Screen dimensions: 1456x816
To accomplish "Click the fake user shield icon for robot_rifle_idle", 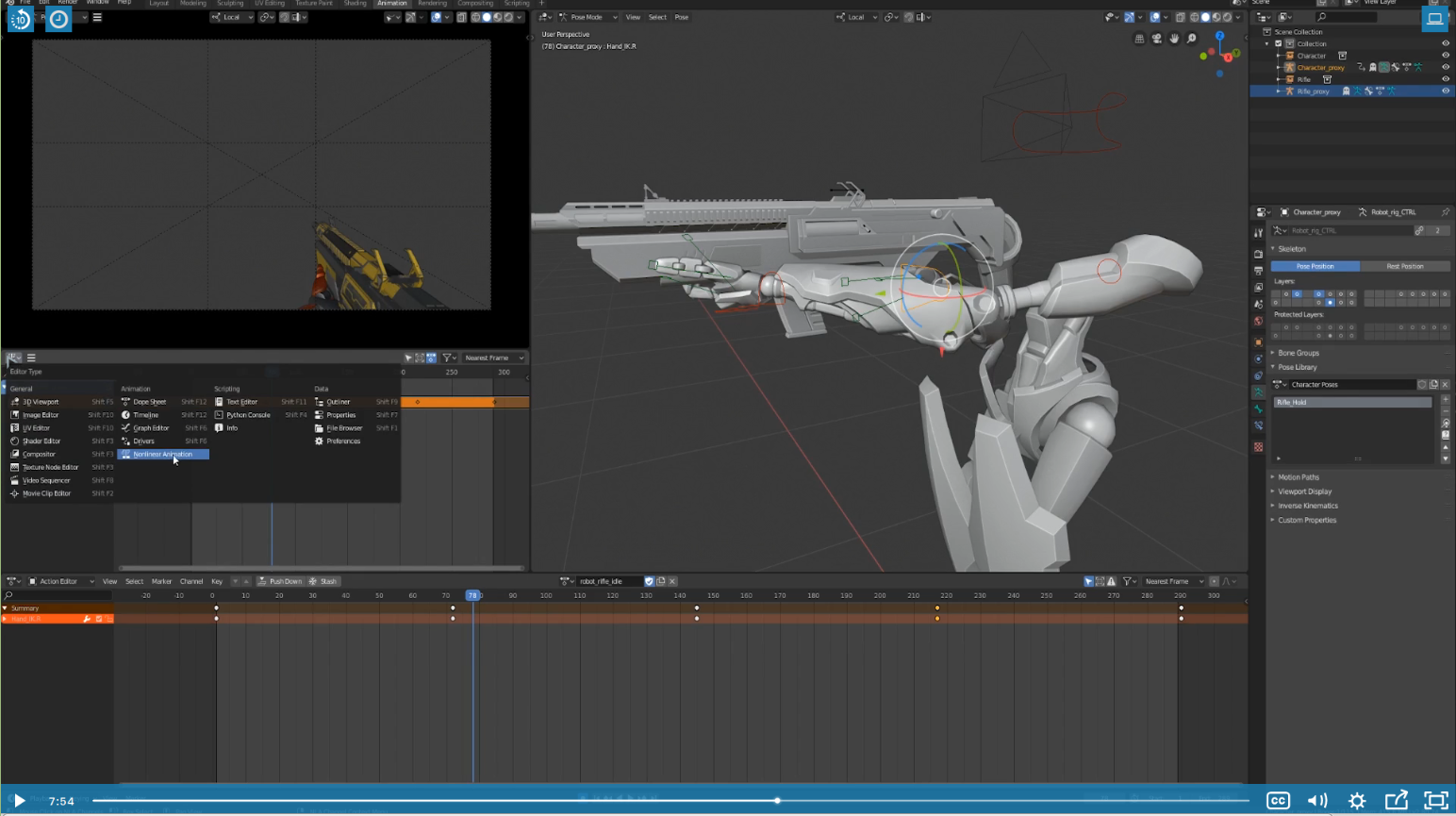I will (649, 581).
